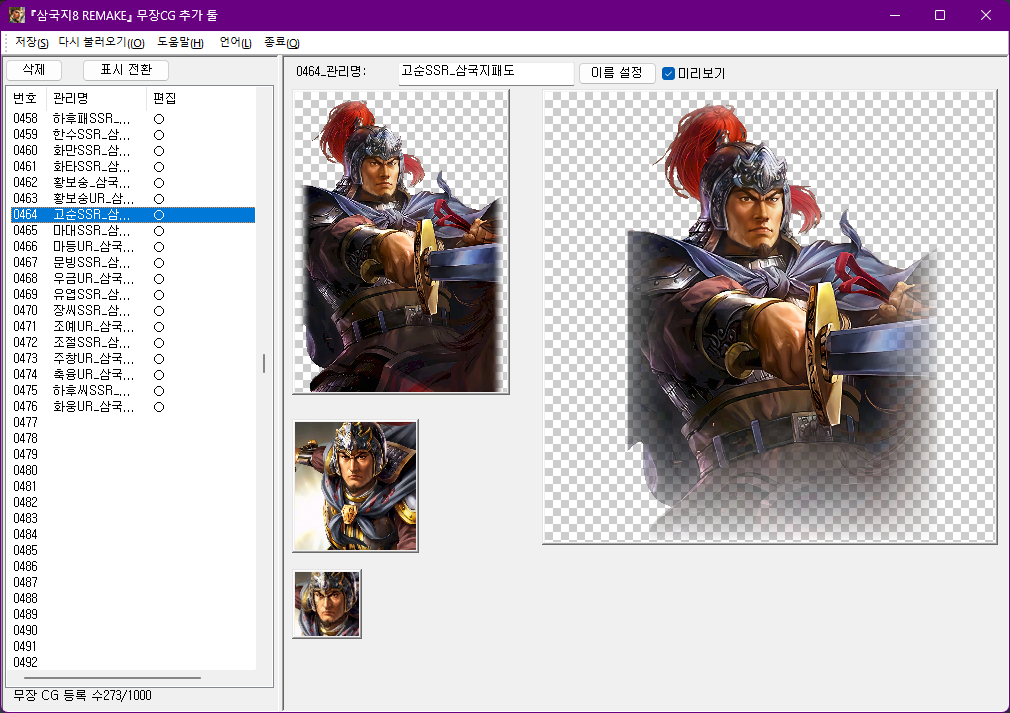
Task: Click the 관리명 column header
Action: pos(97,99)
